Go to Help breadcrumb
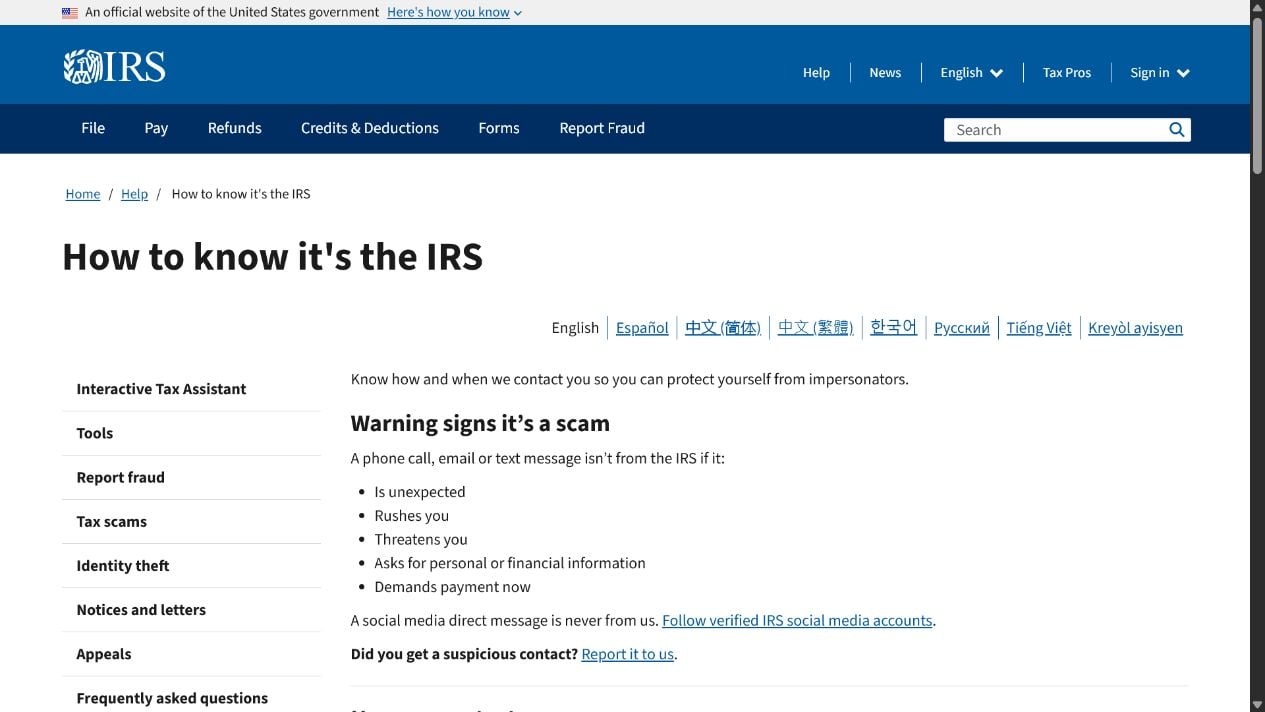This screenshot has height=712, width=1265. (x=134, y=194)
